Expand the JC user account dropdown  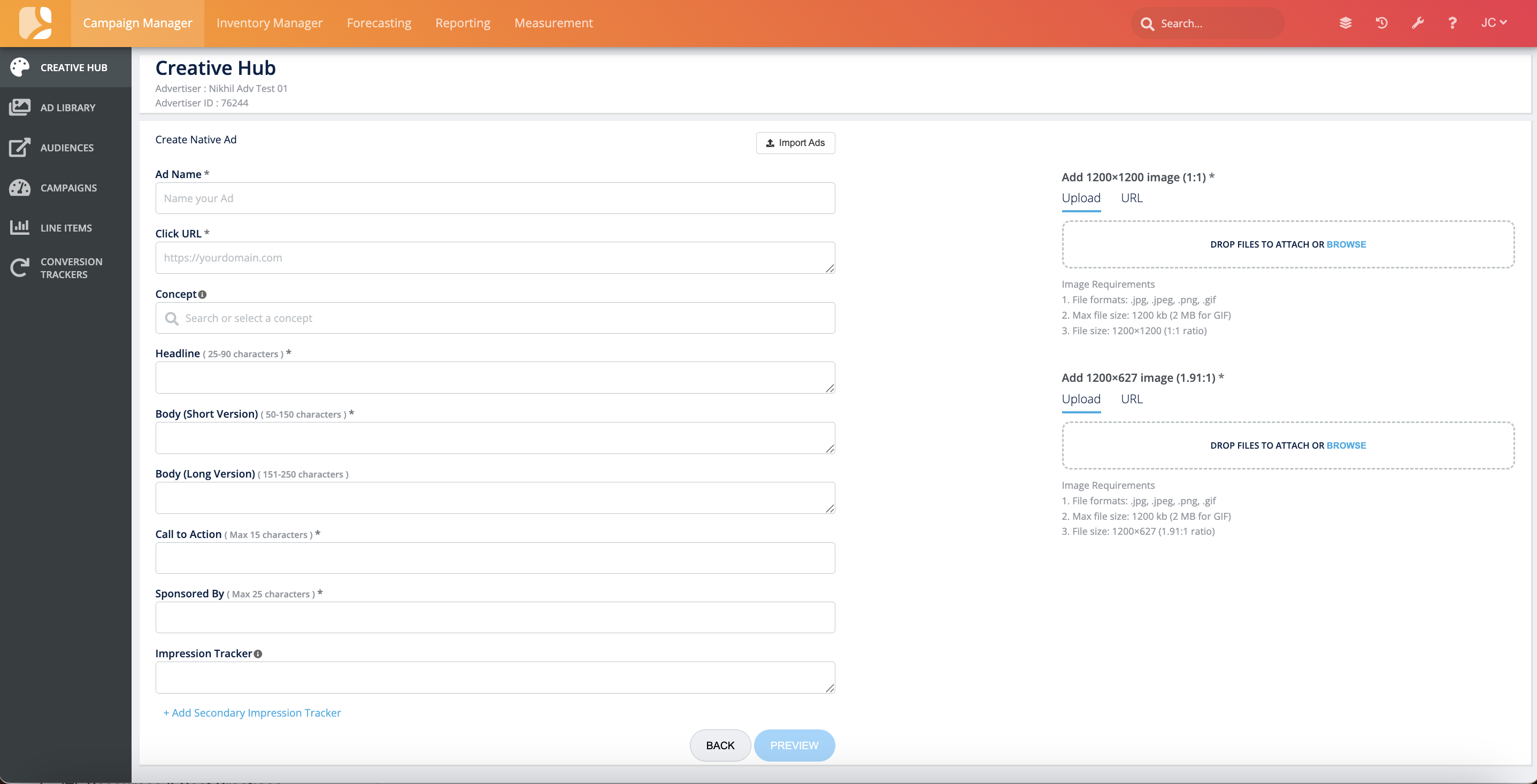[1494, 24]
